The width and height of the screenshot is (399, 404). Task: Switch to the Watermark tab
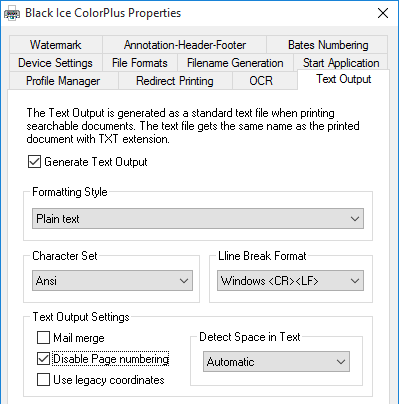click(x=56, y=45)
